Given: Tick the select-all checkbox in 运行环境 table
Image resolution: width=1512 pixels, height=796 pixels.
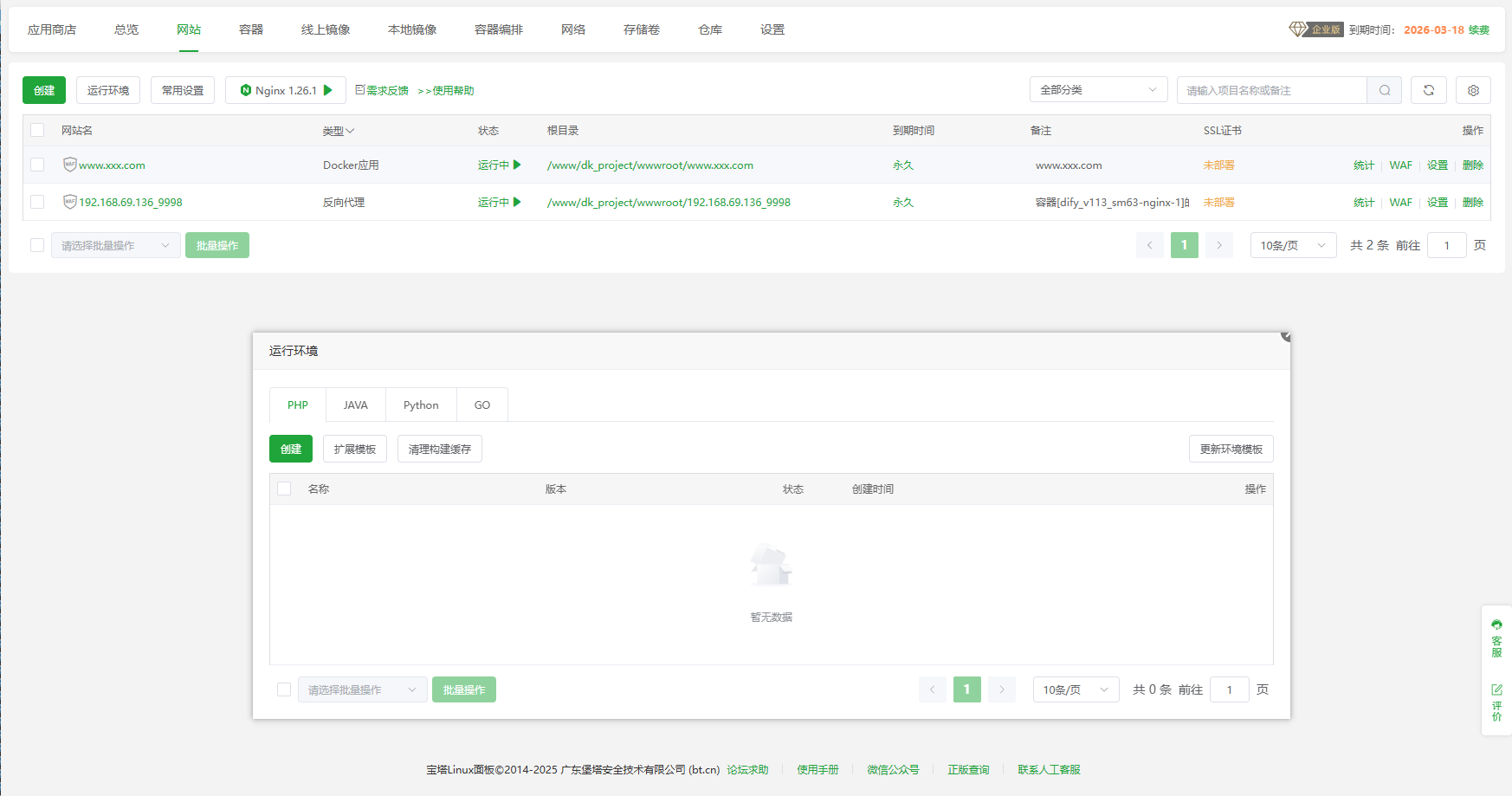Looking at the screenshot, I should (284, 489).
